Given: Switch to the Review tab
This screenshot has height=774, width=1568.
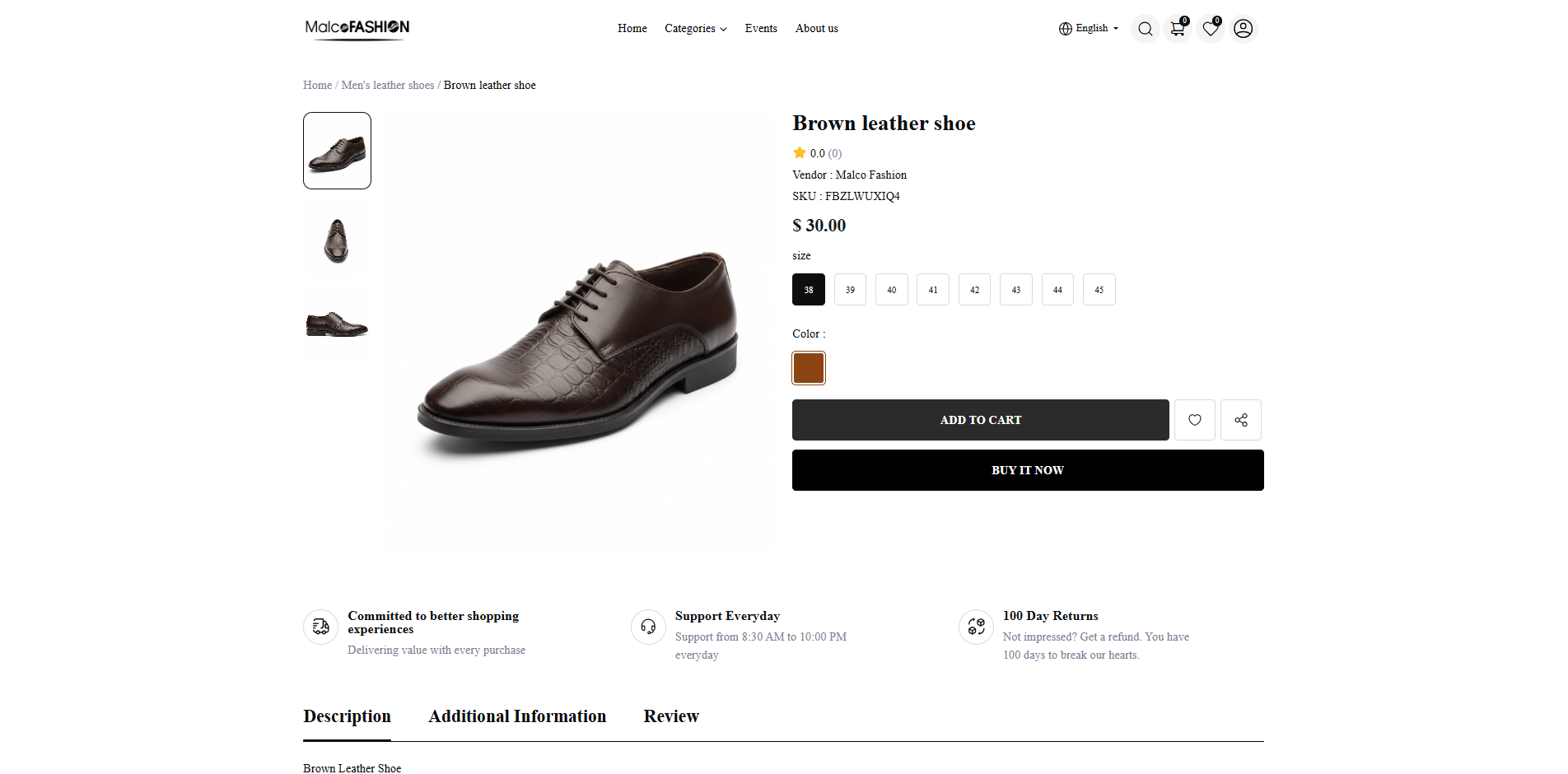Looking at the screenshot, I should coord(671,716).
